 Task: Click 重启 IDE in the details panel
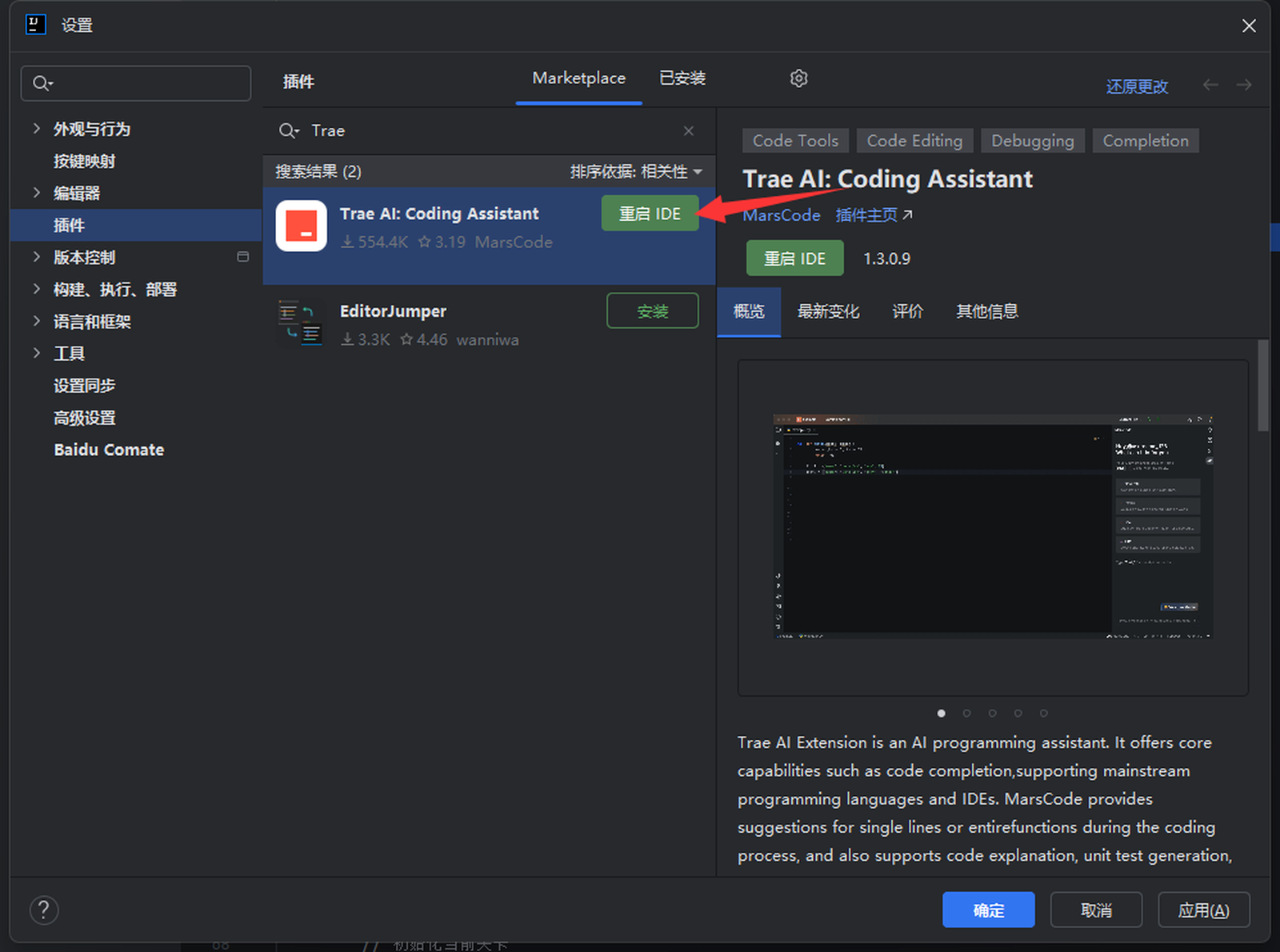coord(794,258)
